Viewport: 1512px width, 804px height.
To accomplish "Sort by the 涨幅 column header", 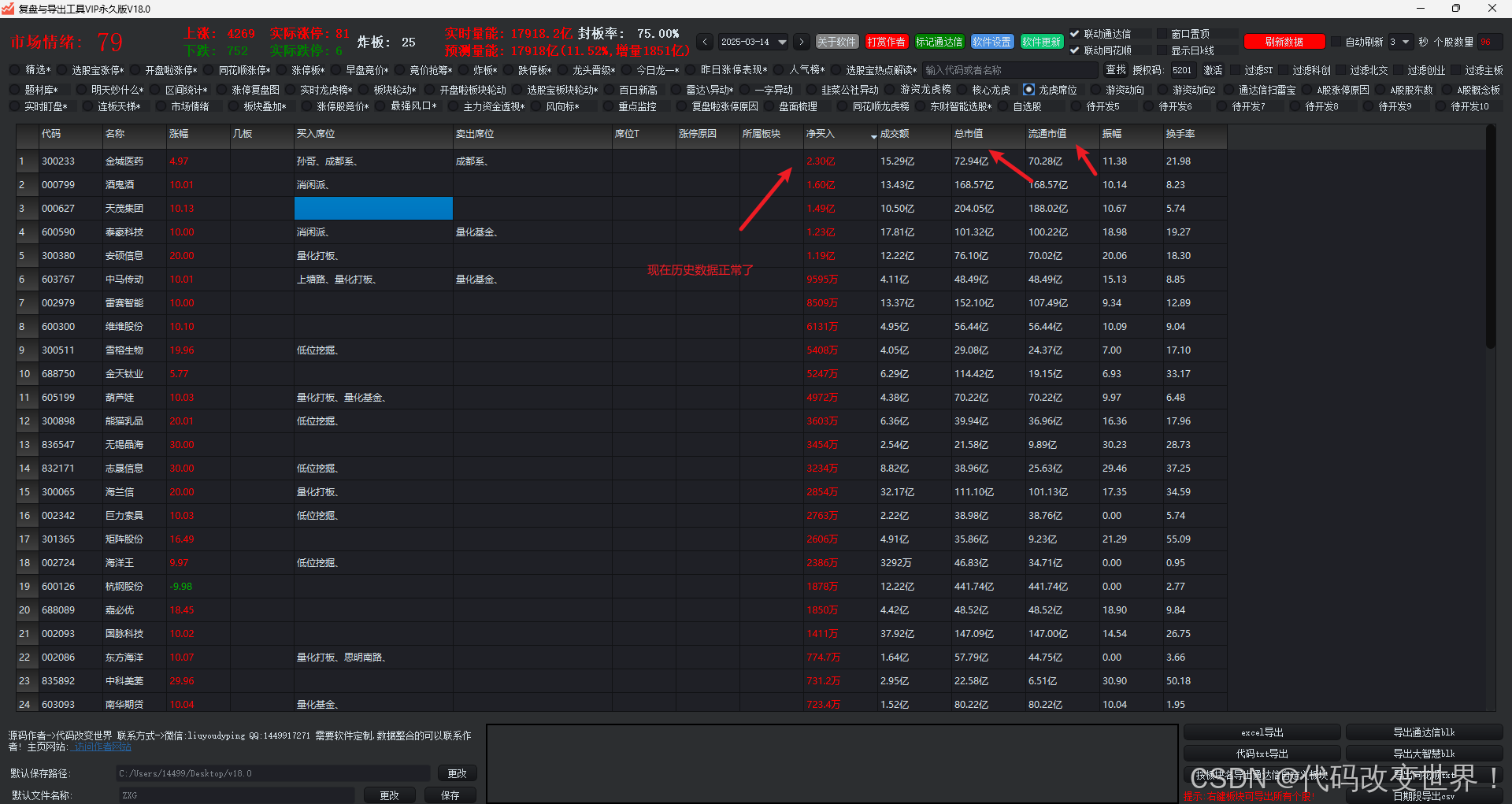I will [198, 134].
